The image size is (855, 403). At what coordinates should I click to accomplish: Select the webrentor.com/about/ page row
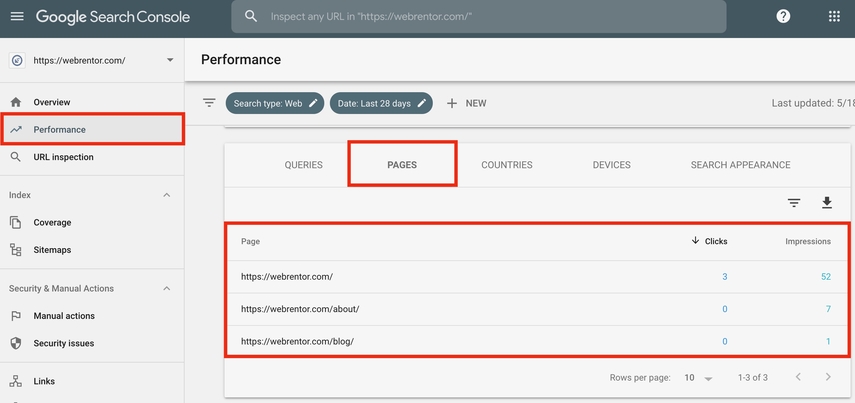[x=300, y=309]
